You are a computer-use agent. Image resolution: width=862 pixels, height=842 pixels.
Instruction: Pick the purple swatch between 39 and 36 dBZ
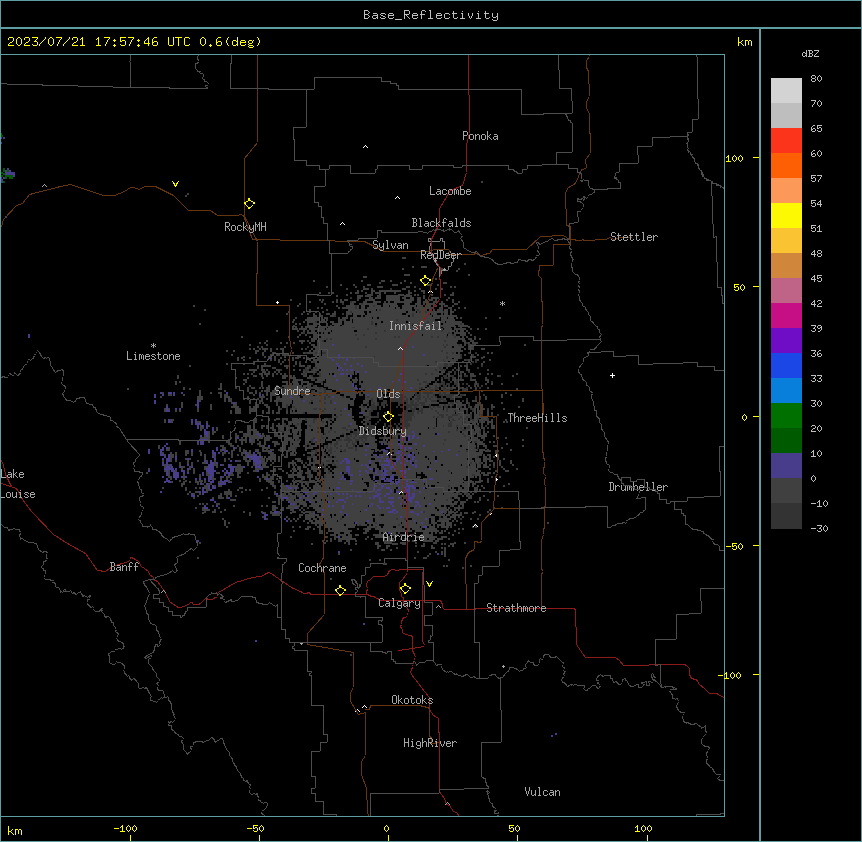[x=786, y=341]
